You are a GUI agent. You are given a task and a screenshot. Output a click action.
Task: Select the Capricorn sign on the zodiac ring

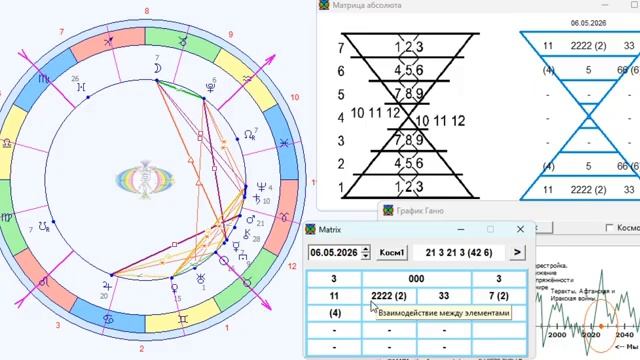coord(183,41)
